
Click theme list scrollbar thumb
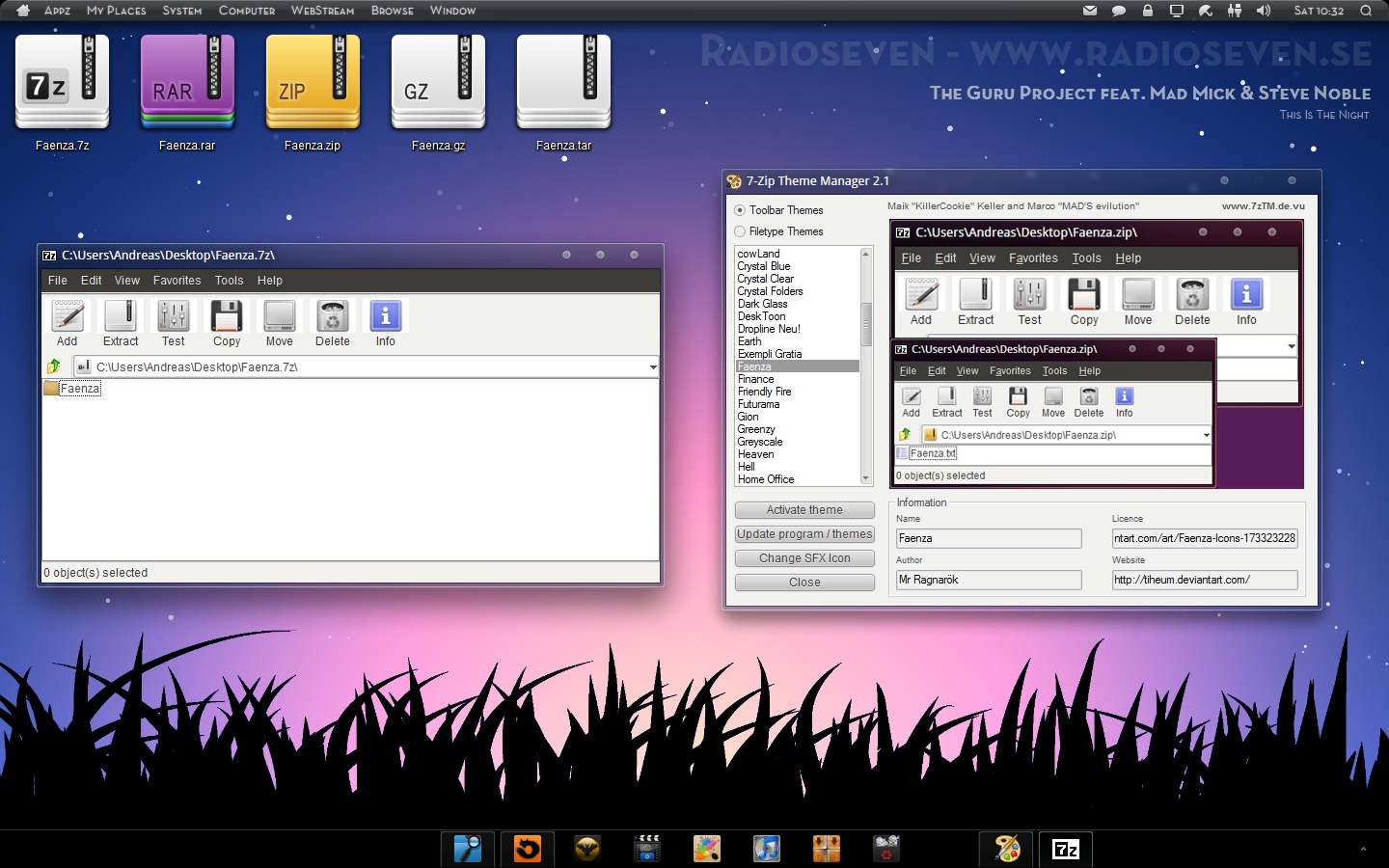[866, 323]
